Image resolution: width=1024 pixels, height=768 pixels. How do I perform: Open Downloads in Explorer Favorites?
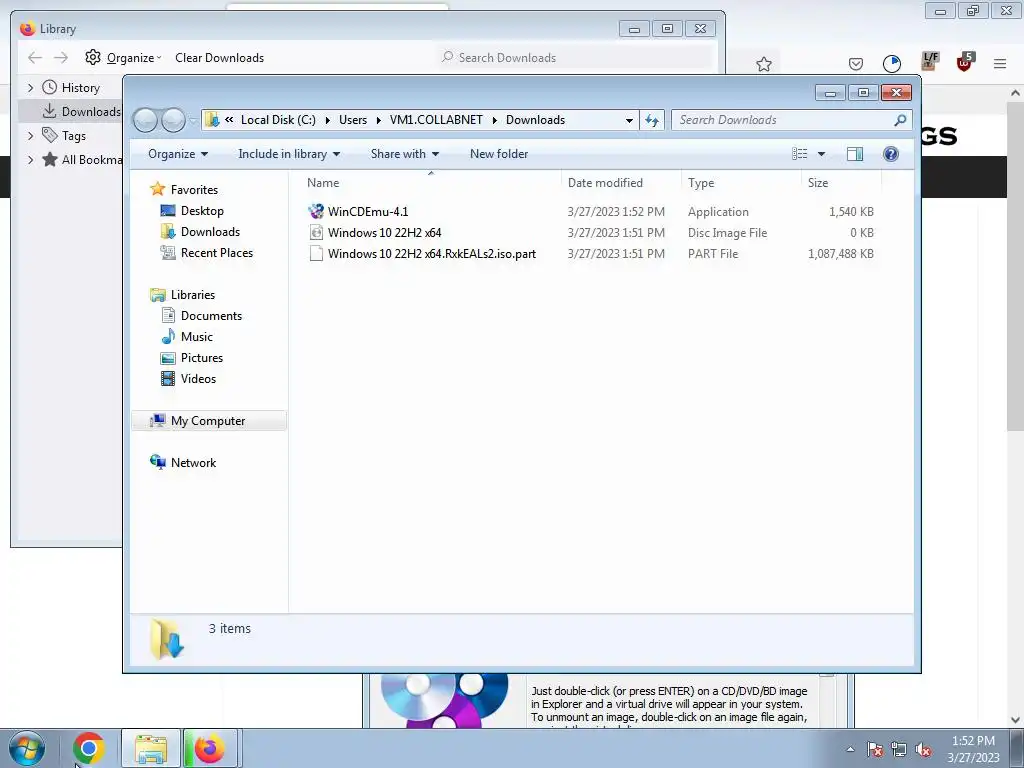[210, 232]
